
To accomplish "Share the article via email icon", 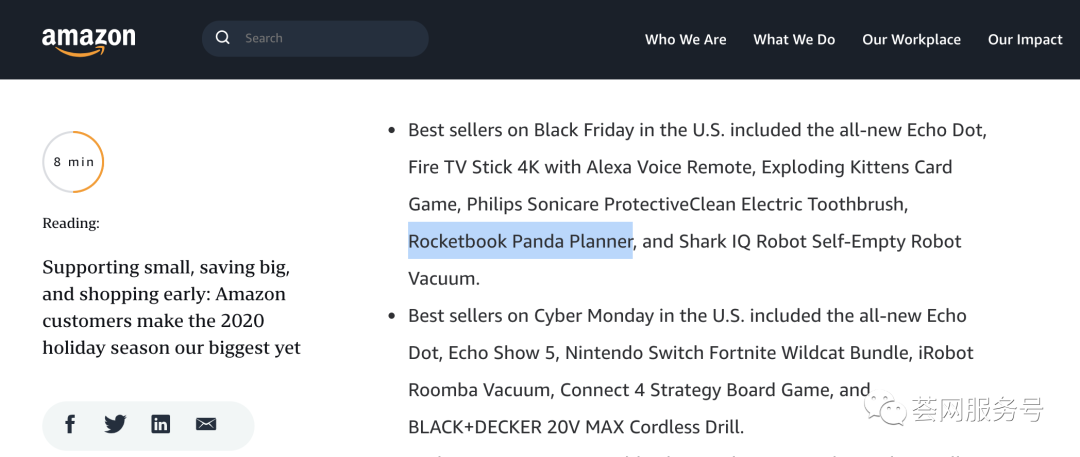I will 206,424.
